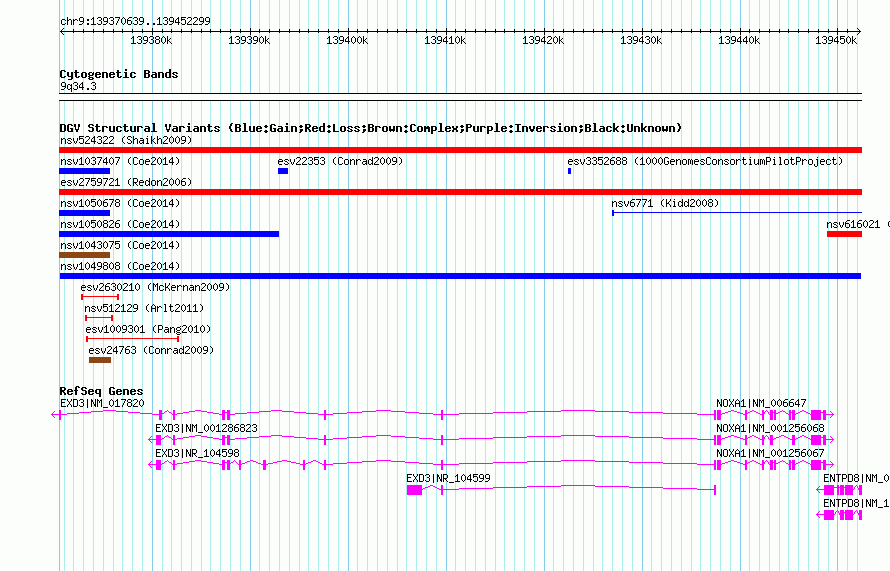Open the DGV Structural Variants track title
The image size is (890, 571).
pos(370,128)
